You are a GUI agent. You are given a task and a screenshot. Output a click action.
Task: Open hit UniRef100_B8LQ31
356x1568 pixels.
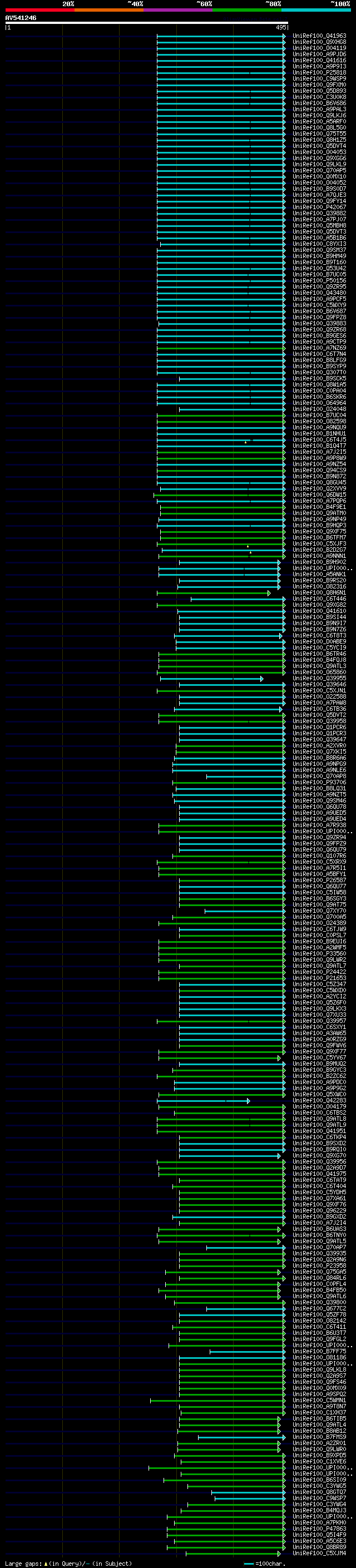click(319, 788)
